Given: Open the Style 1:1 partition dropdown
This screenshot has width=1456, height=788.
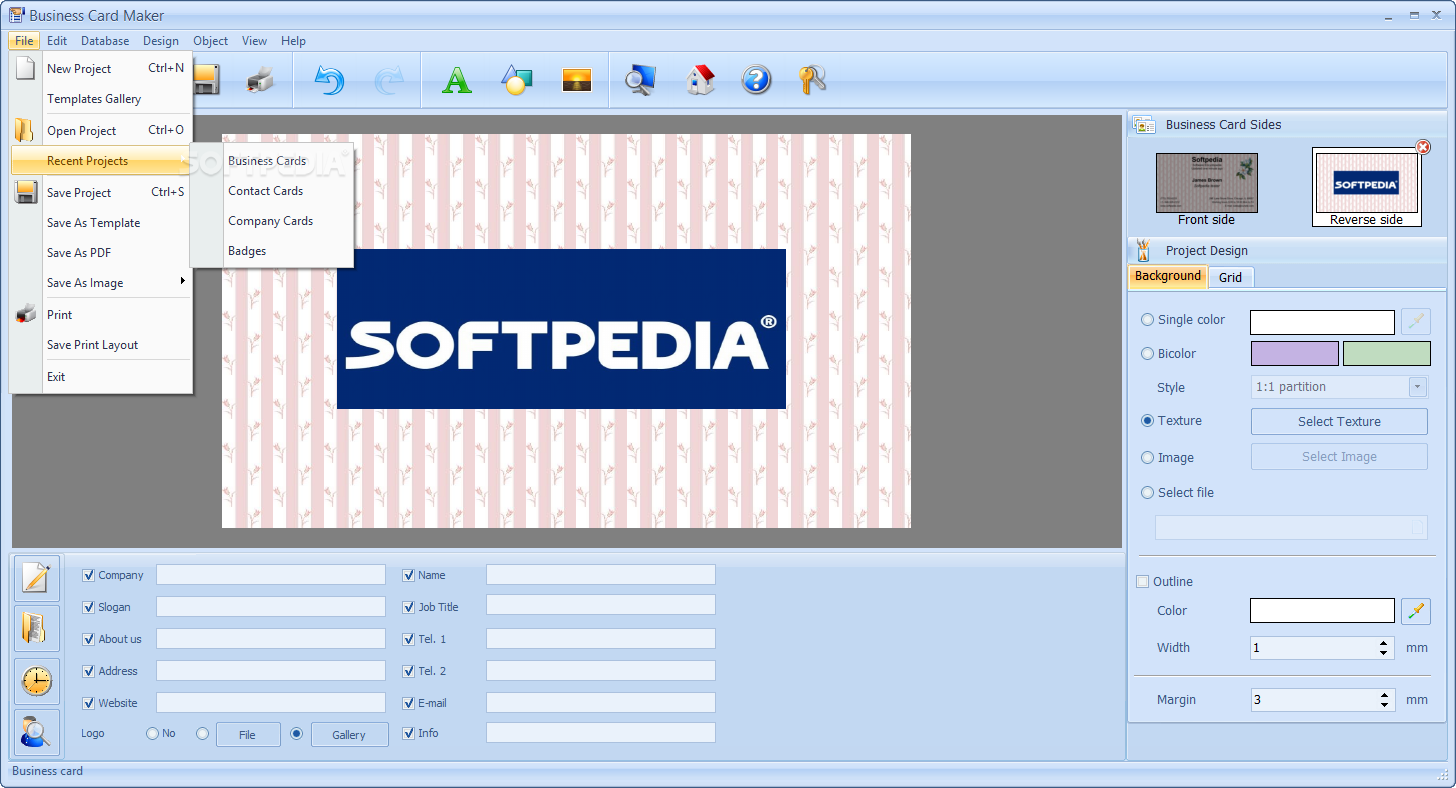Looking at the screenshot, I should coord(1418,387).
